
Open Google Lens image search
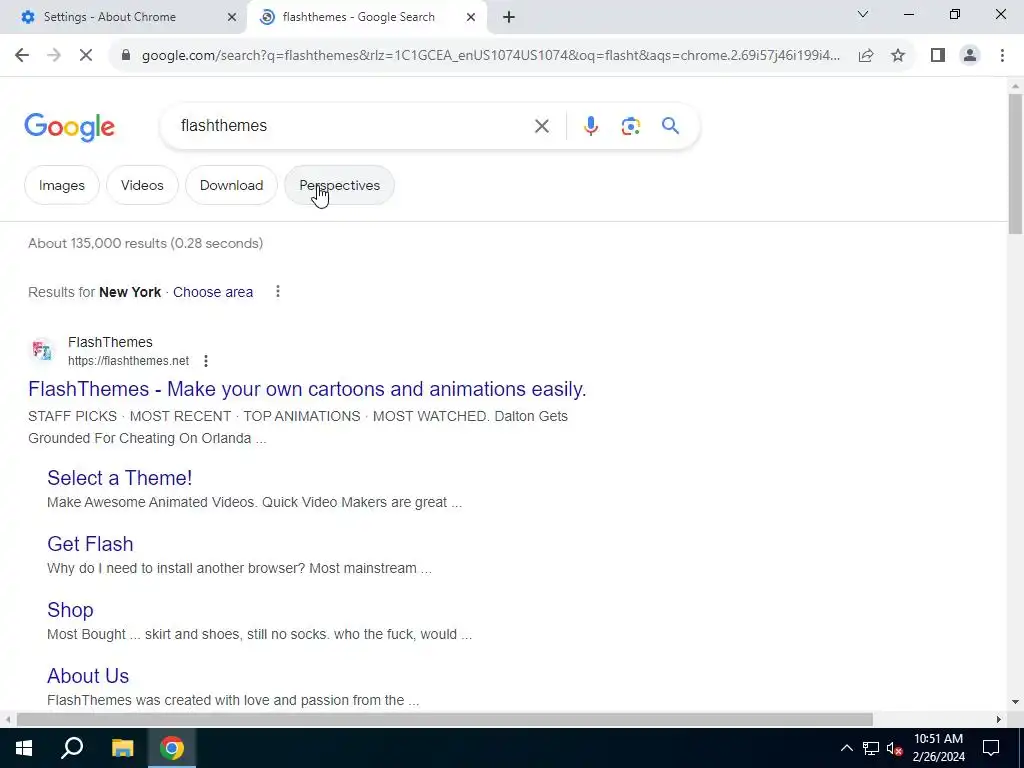click(630, 126)
